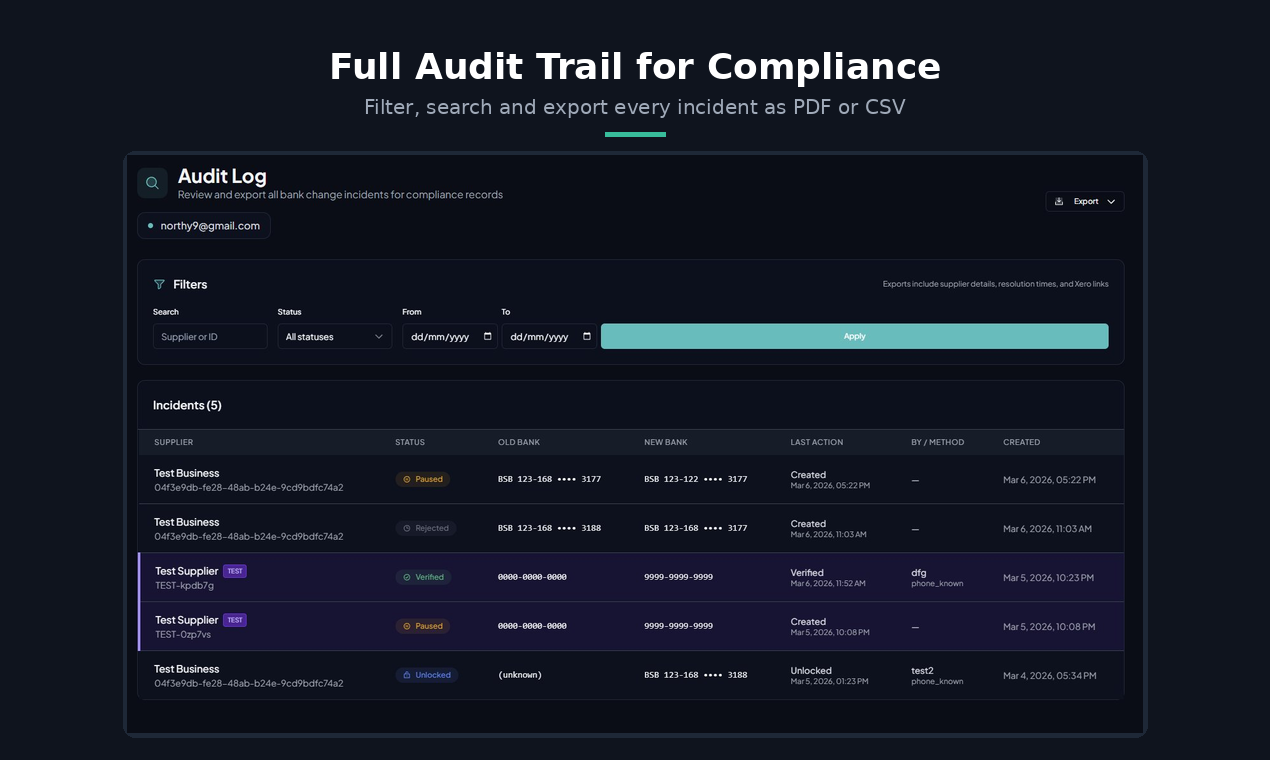
Task: Click new bank BSB 123-122 •••• 3177
Action: (696, 479)
